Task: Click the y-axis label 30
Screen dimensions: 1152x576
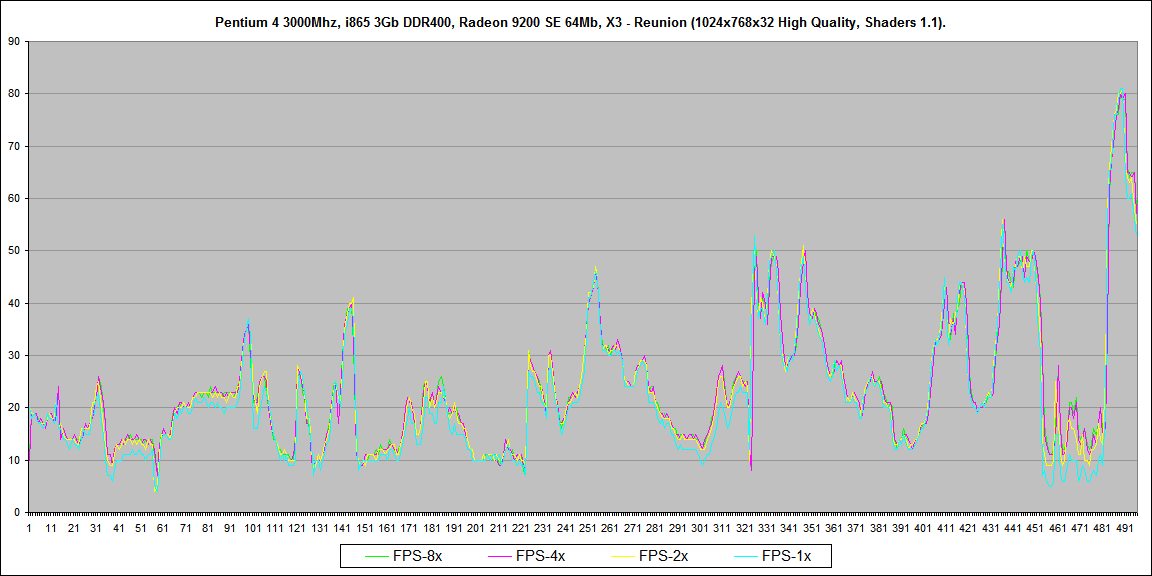Action: [x=13, y=356]
